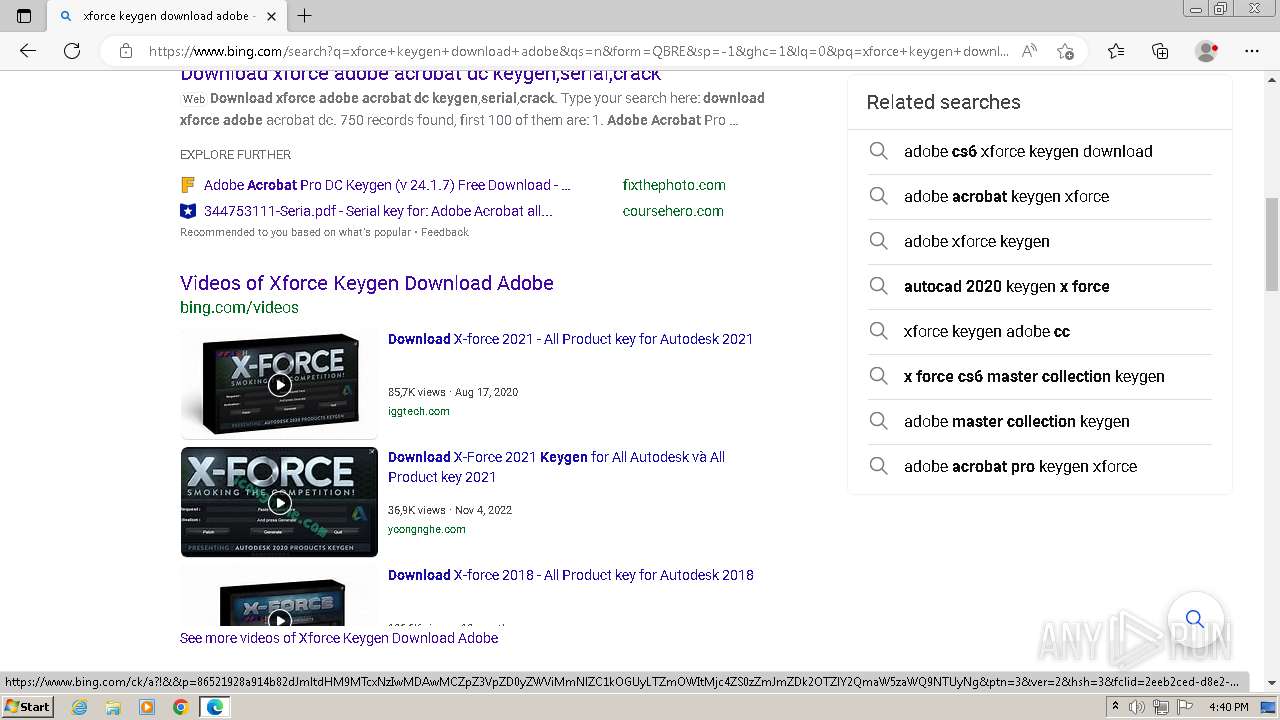Open the tab actions menu icon
Image resolution: width=1280 pixels, height=720 pixels.
point(24,16)
